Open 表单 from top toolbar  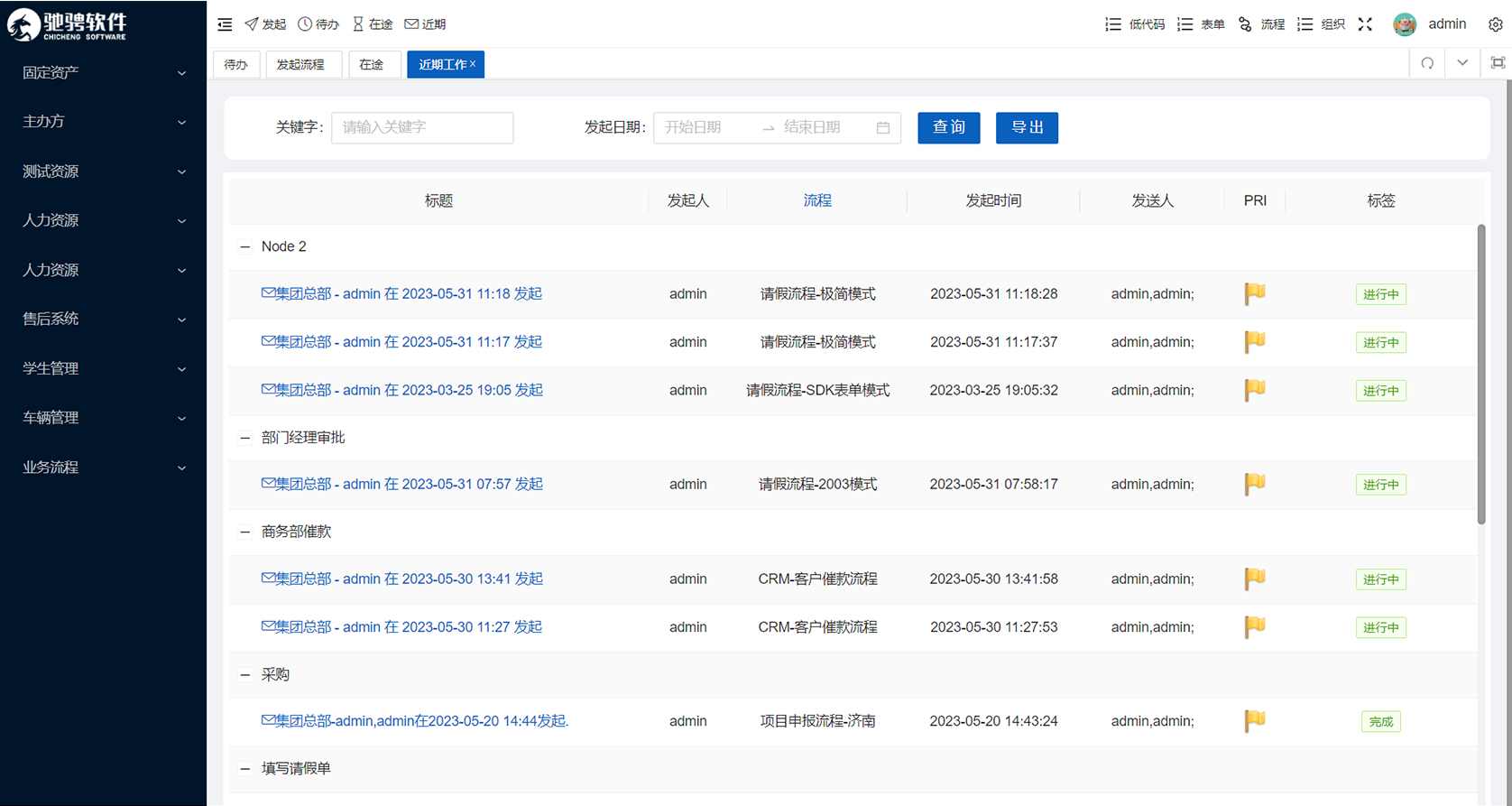pyautogui.click(x=1201, y=24)
